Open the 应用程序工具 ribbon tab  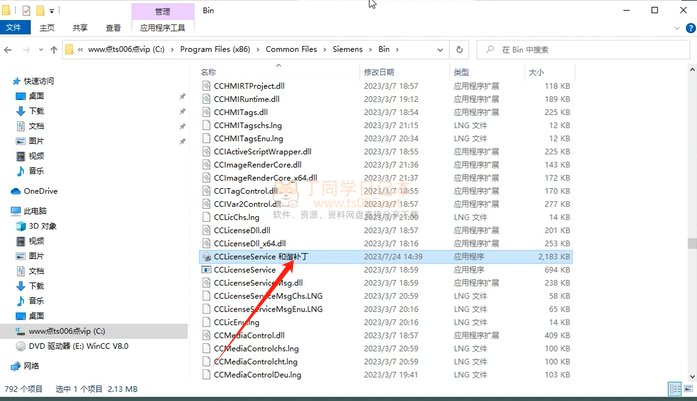pyautogui.click(x=162, y=28)
